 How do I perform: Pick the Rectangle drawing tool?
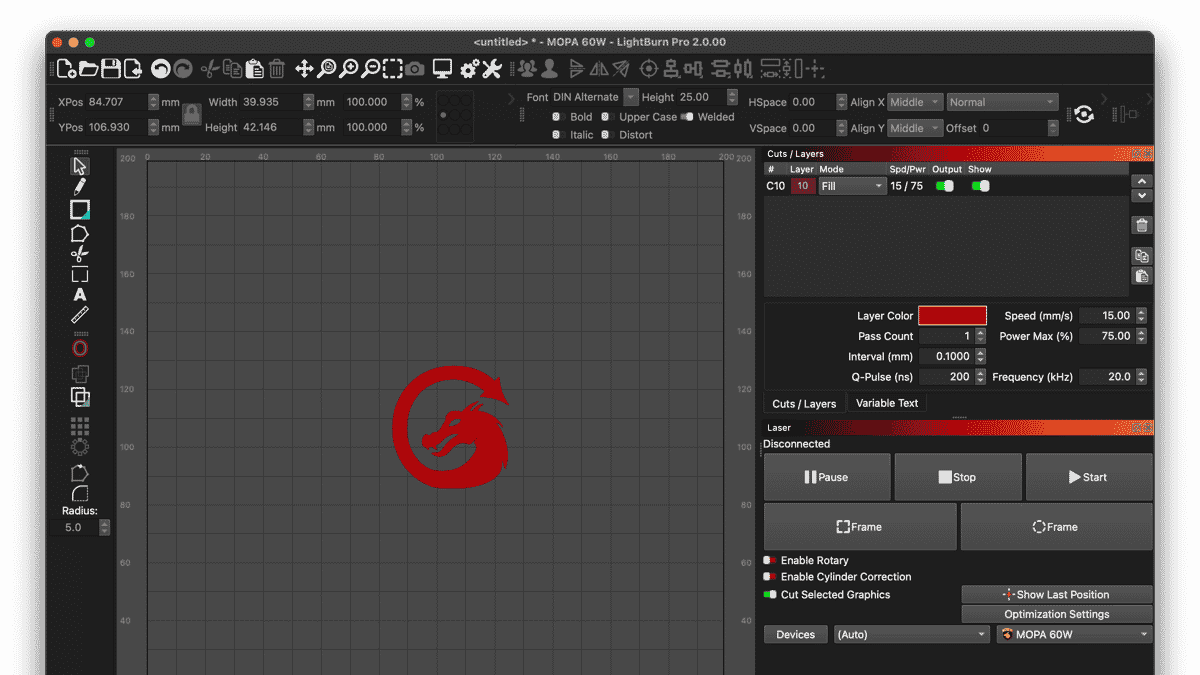(x=80, y=210)
